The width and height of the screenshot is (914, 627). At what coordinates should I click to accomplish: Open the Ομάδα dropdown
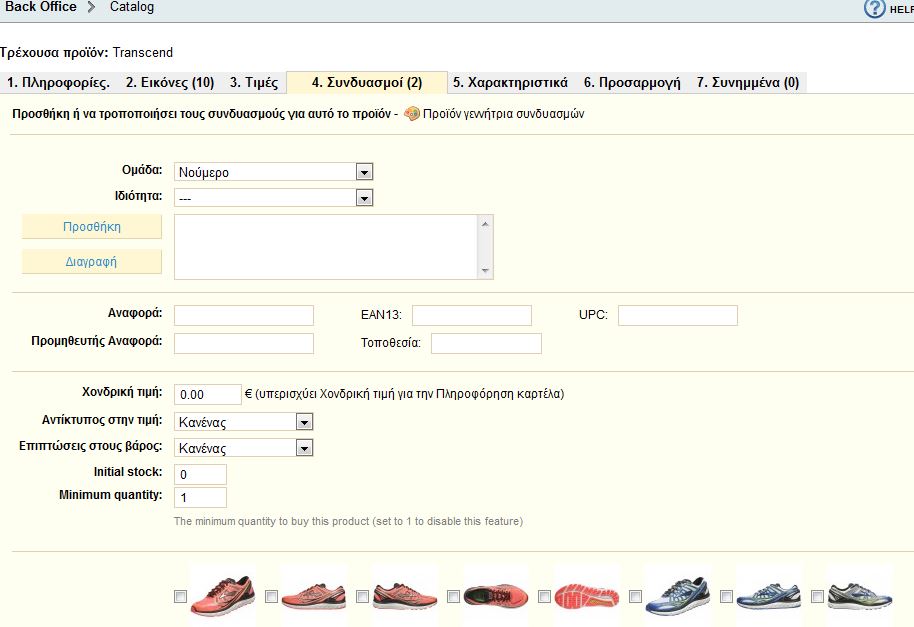(x=273, y=172)
